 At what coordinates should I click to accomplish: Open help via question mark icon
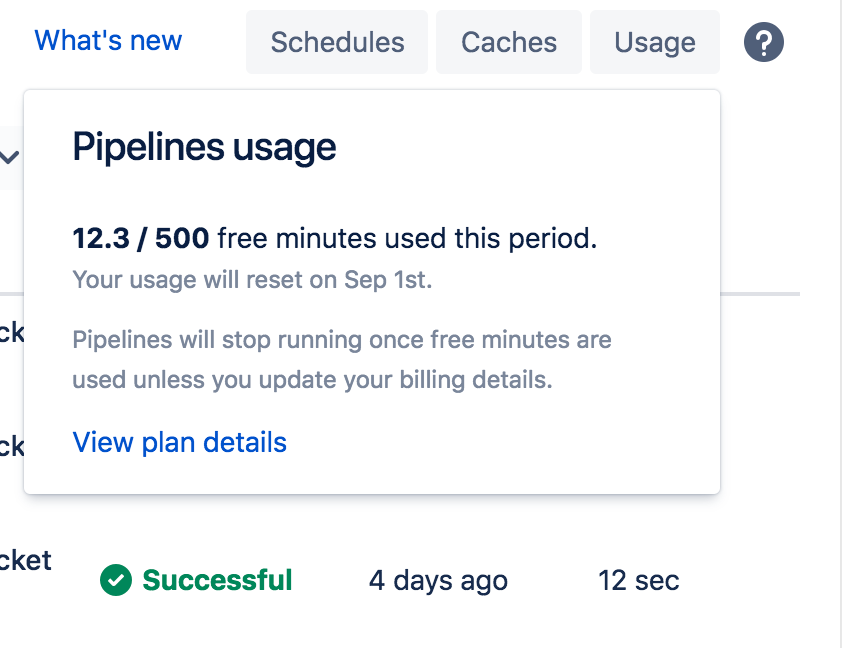tap(764, 42)
